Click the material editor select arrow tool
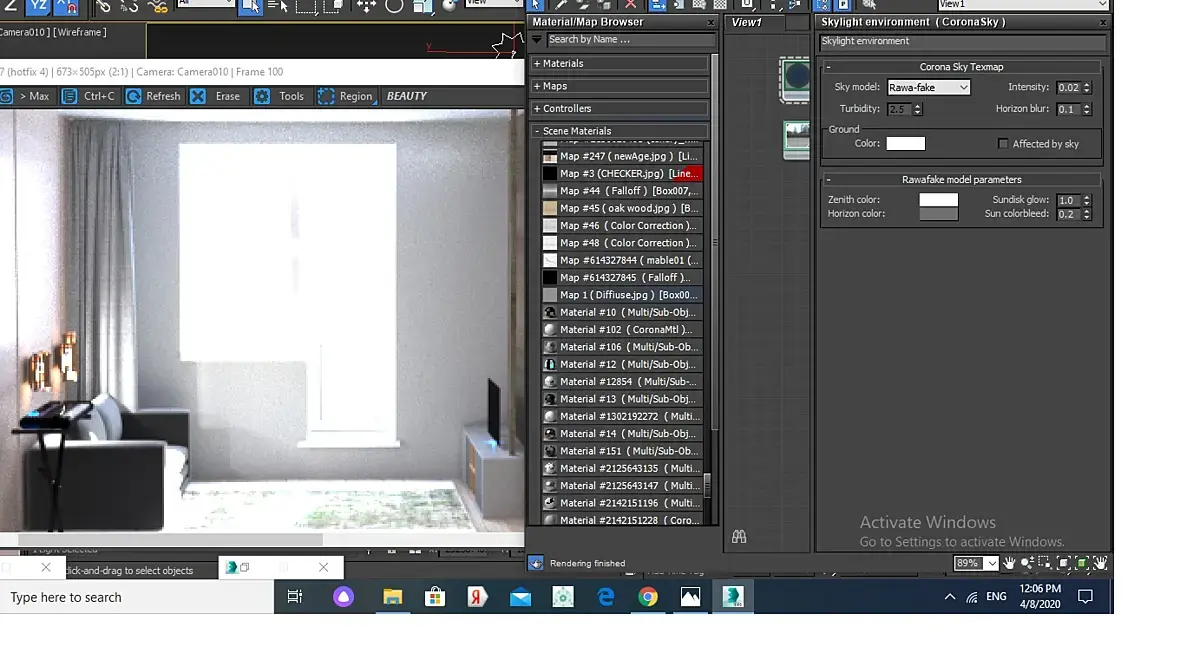 point(536,5)
